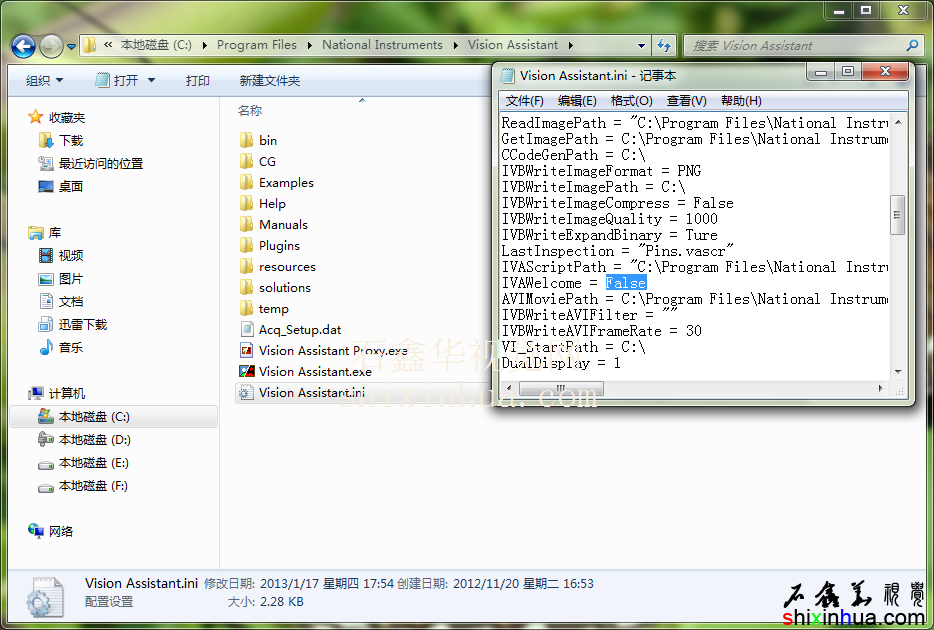
Task: Select the Acq_Setup.dat file icon
Action: (x=246, y=329)
